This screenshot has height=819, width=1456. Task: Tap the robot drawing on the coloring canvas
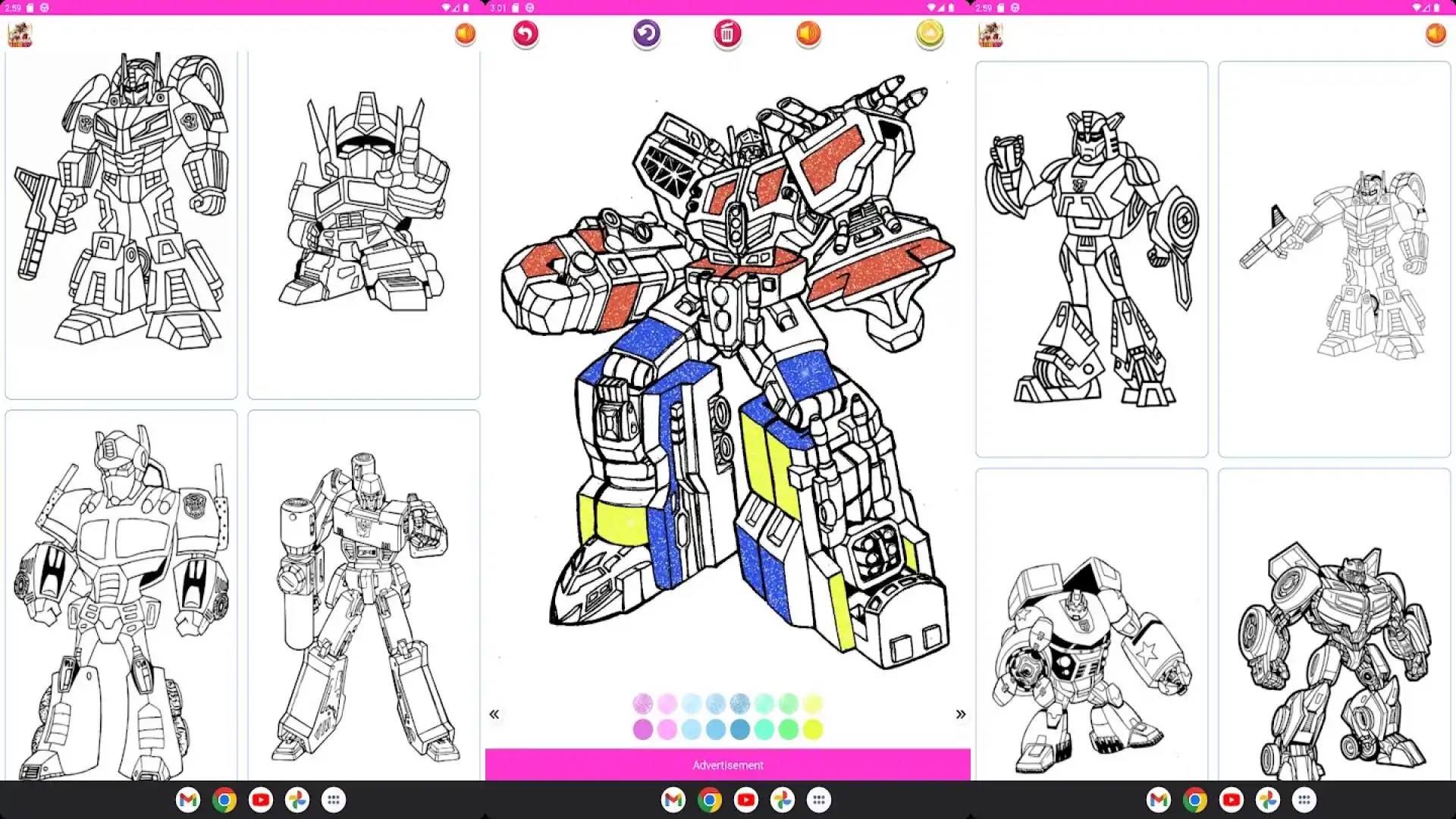click(728, 372)
